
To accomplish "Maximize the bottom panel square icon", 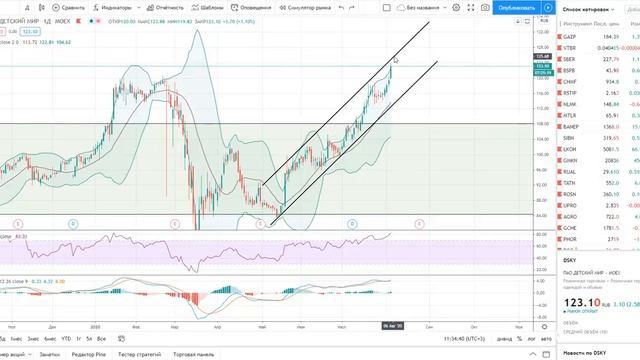I will click(546, 354).
